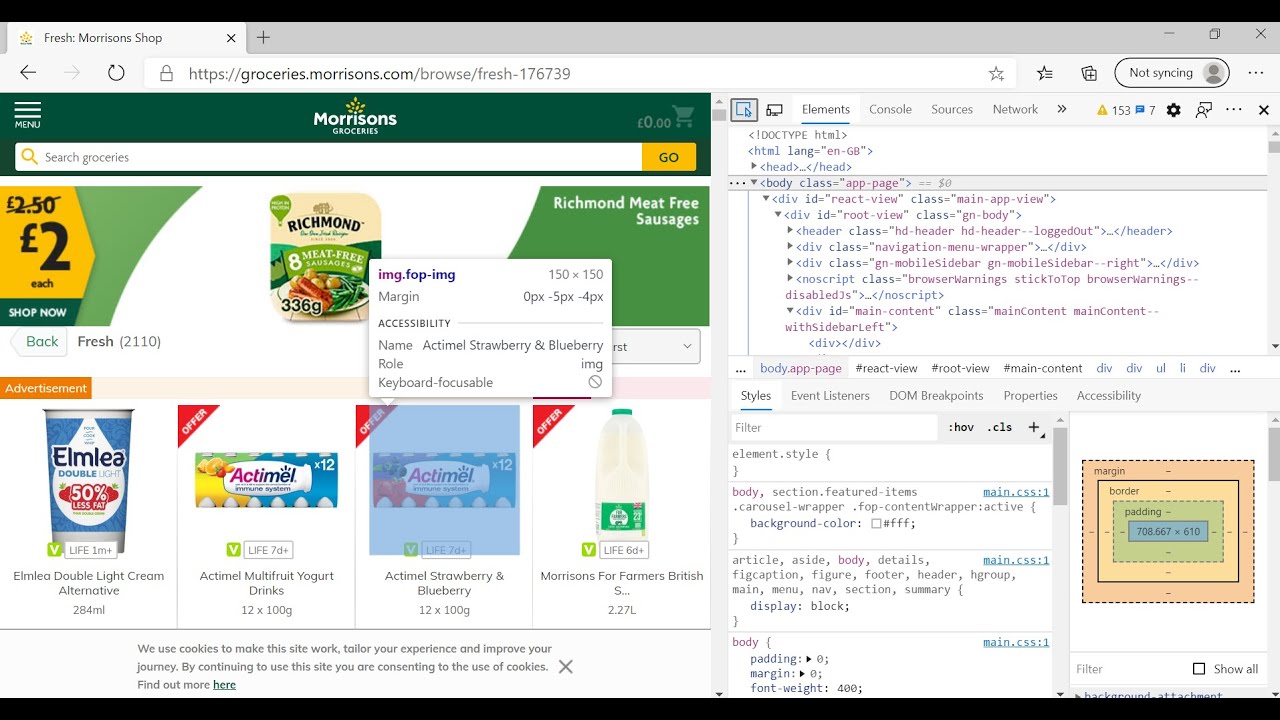
Task: Close the DevTools panel
Action: (x=1264, y=110)
